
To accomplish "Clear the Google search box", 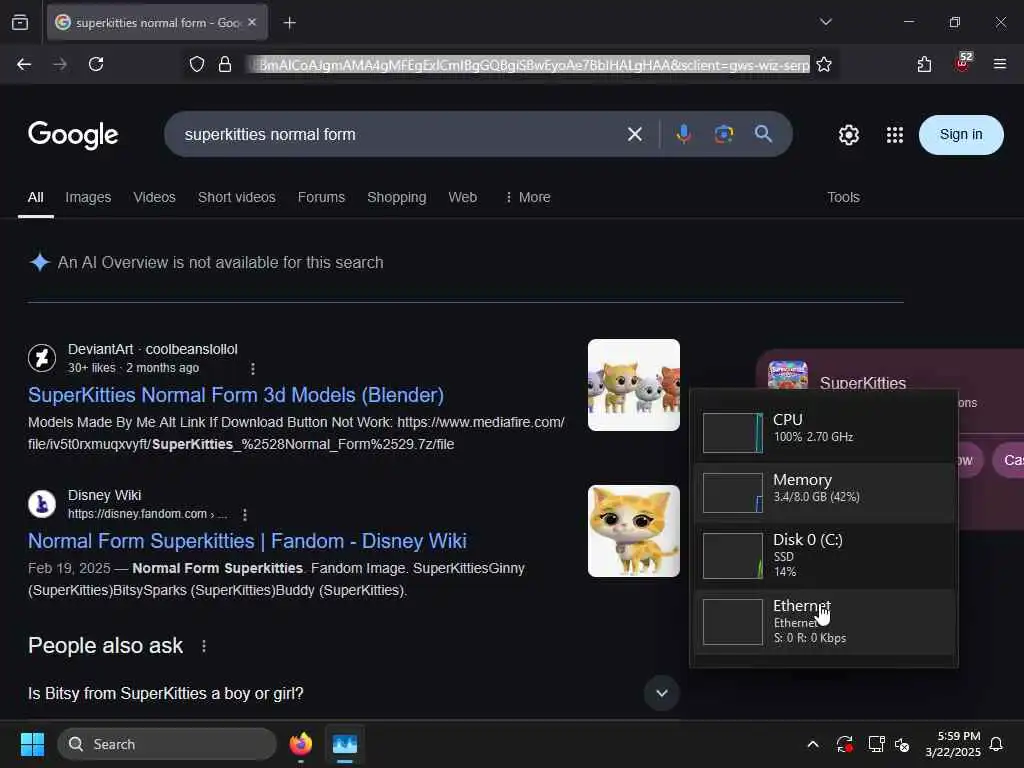I will (635, 135).
